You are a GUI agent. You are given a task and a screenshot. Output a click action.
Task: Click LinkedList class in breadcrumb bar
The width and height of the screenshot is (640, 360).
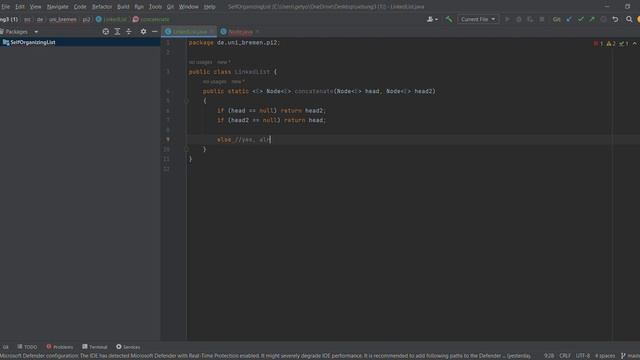point(111,19)
